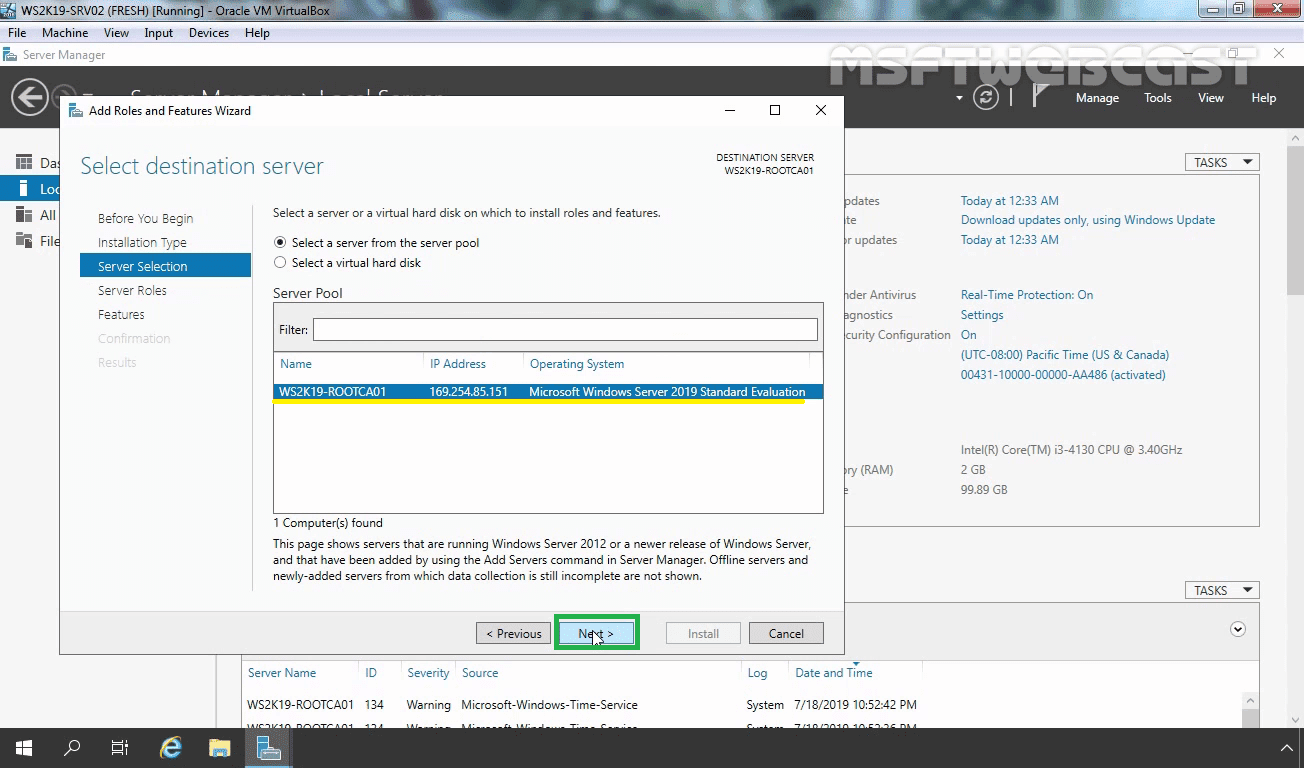Sort events by Date and Time column
Screen dimensions: 1304x768
(833, 673)
